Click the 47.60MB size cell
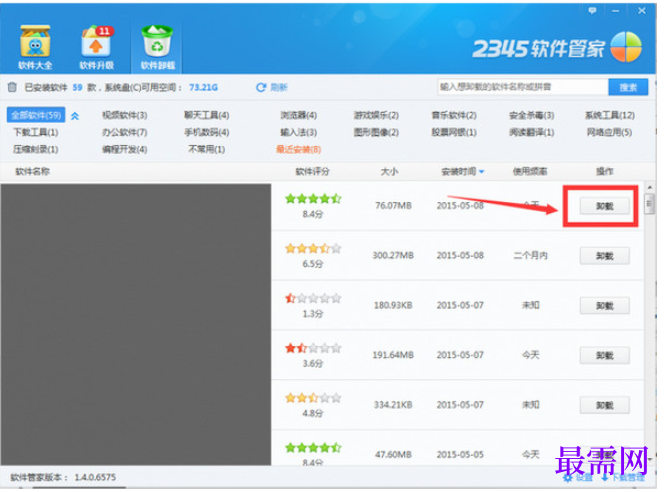This screenshot has width=667, height=492. click(393, 455)
